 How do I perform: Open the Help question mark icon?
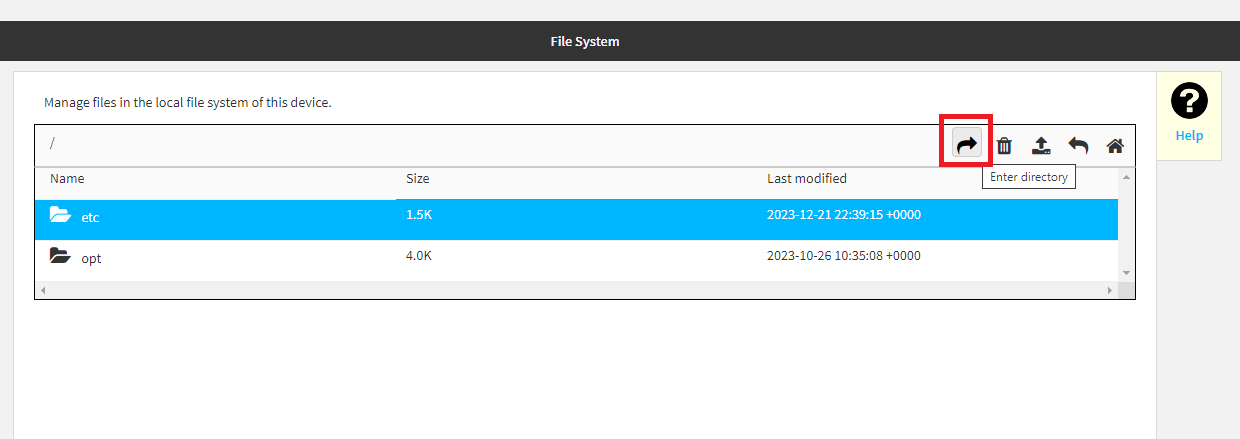(1189, 101)
